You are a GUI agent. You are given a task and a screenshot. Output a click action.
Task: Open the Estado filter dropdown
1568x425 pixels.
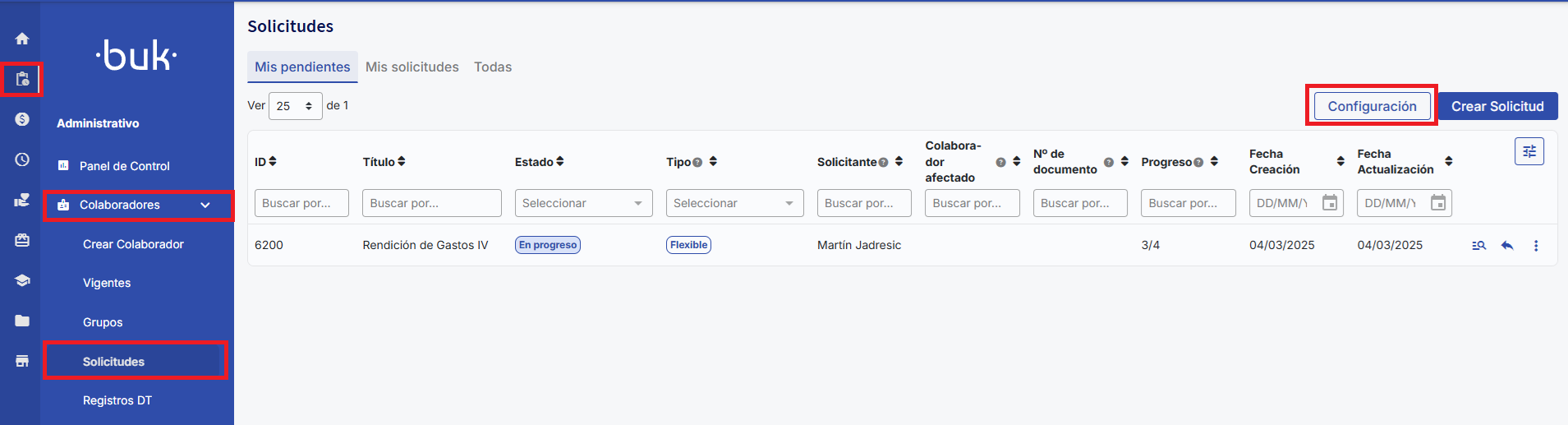(x=583, y=203)
